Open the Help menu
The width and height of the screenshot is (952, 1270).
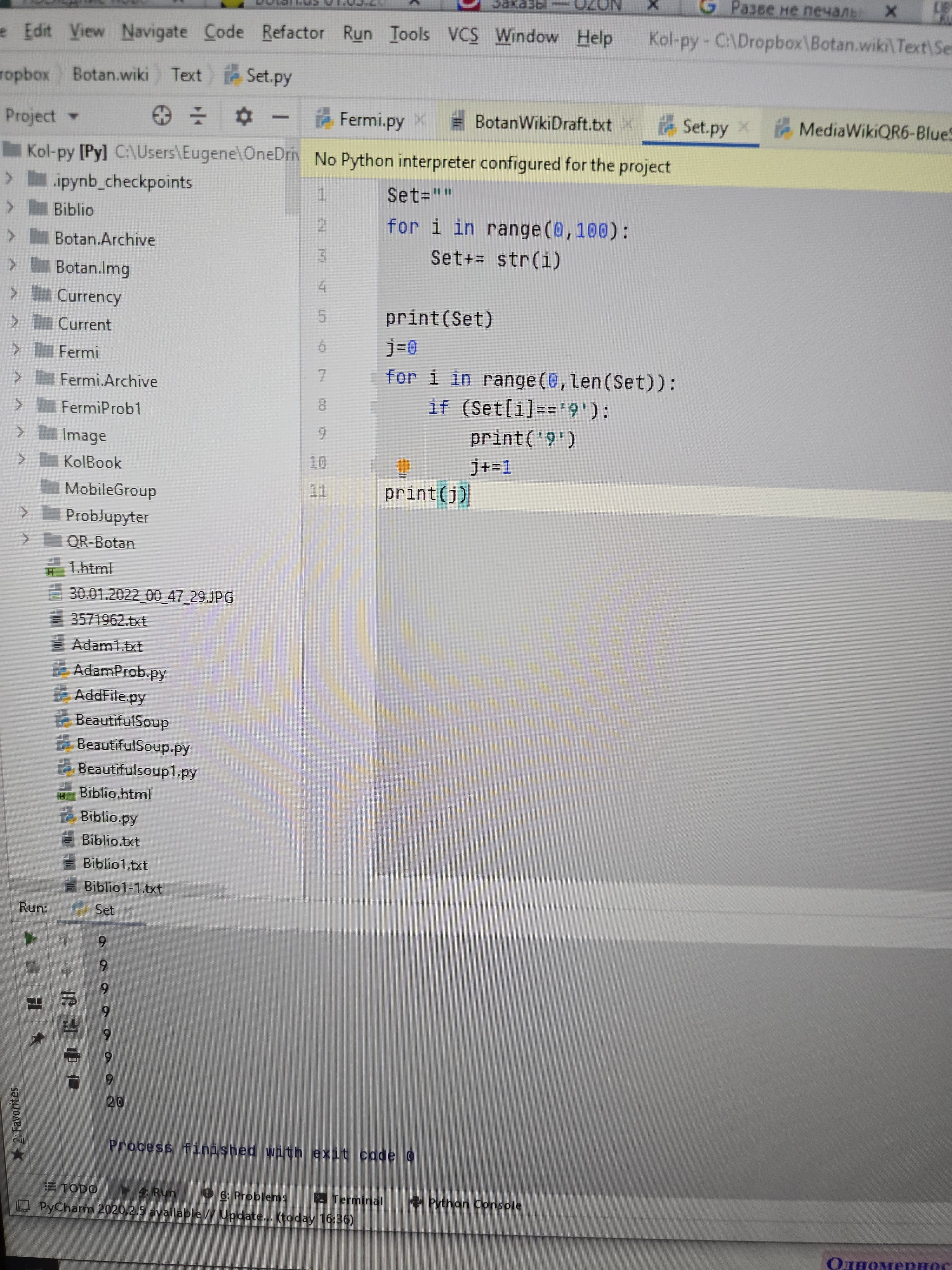(594, 38)
